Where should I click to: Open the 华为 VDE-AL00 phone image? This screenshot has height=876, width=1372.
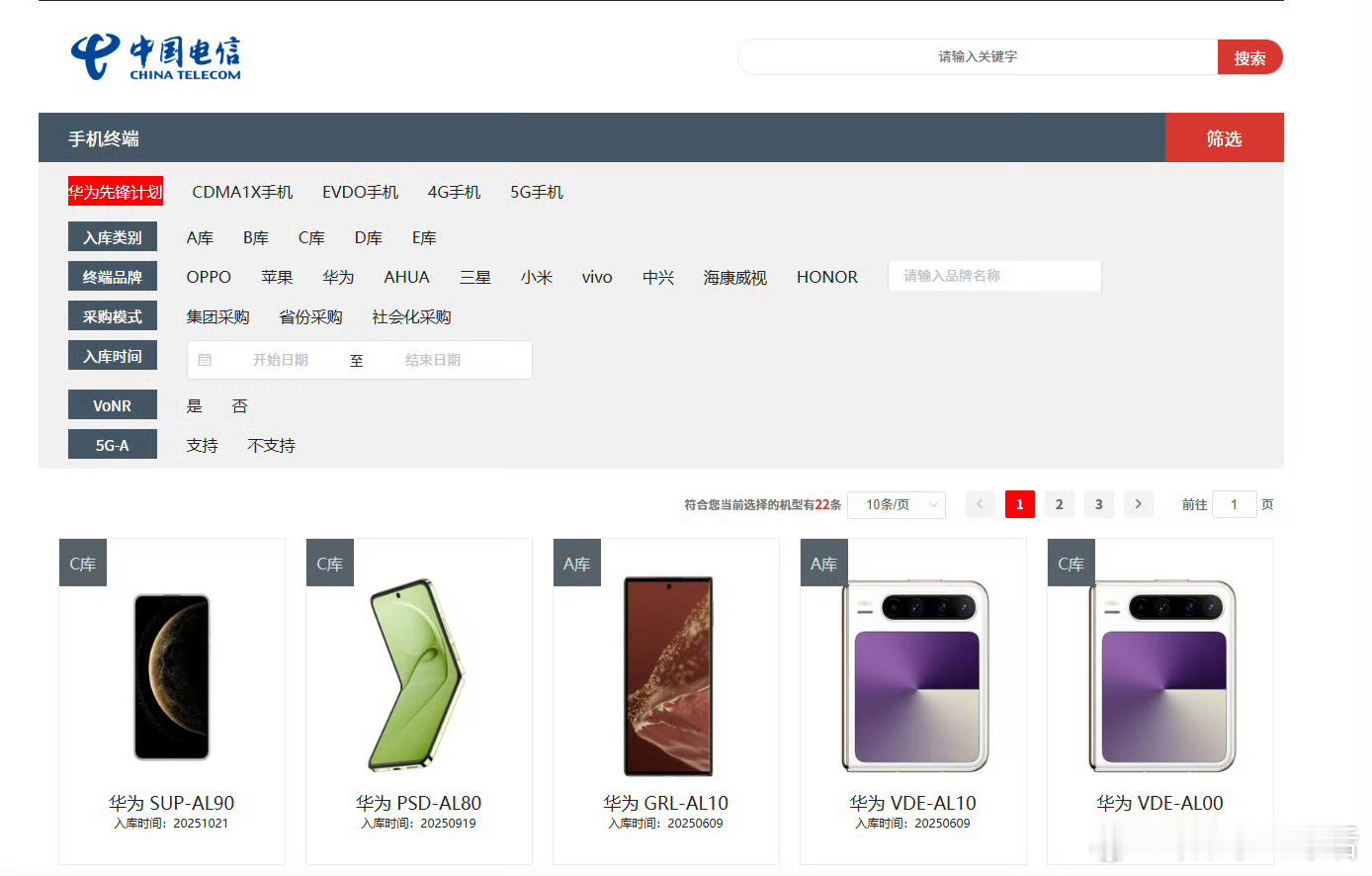click(1161, 676)
